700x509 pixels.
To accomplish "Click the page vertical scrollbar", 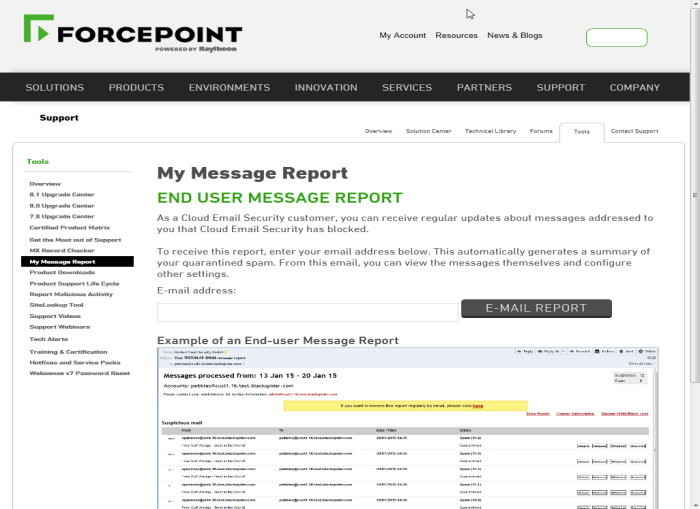I will click(695, 195).
